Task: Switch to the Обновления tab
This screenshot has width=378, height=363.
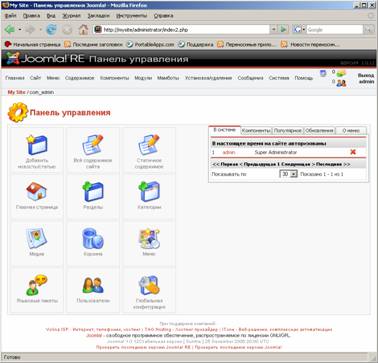Action: (319, 131)
